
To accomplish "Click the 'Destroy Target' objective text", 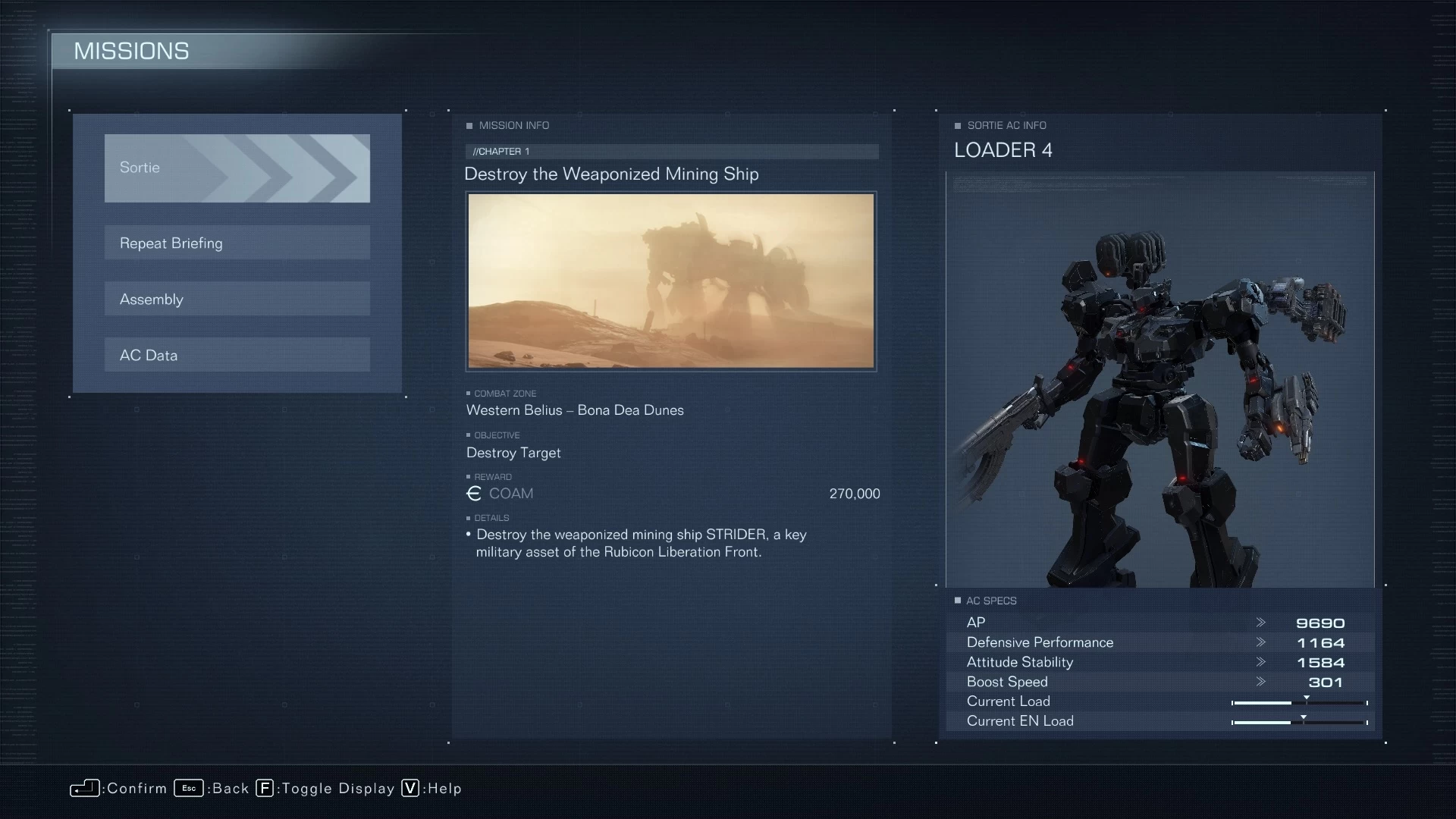I will (513, 453).
